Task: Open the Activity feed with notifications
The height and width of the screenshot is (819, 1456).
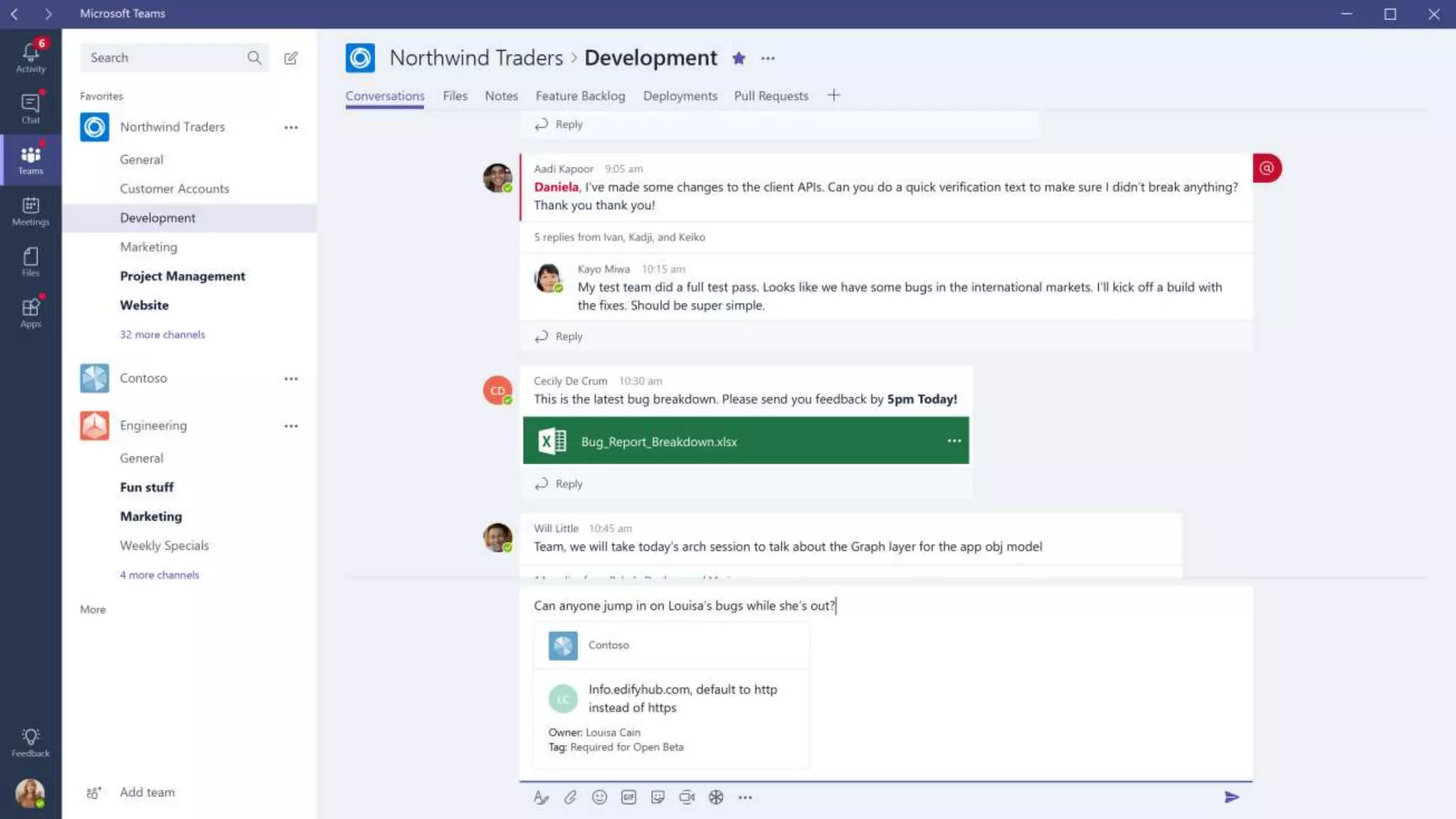Action: pos(31,57)
